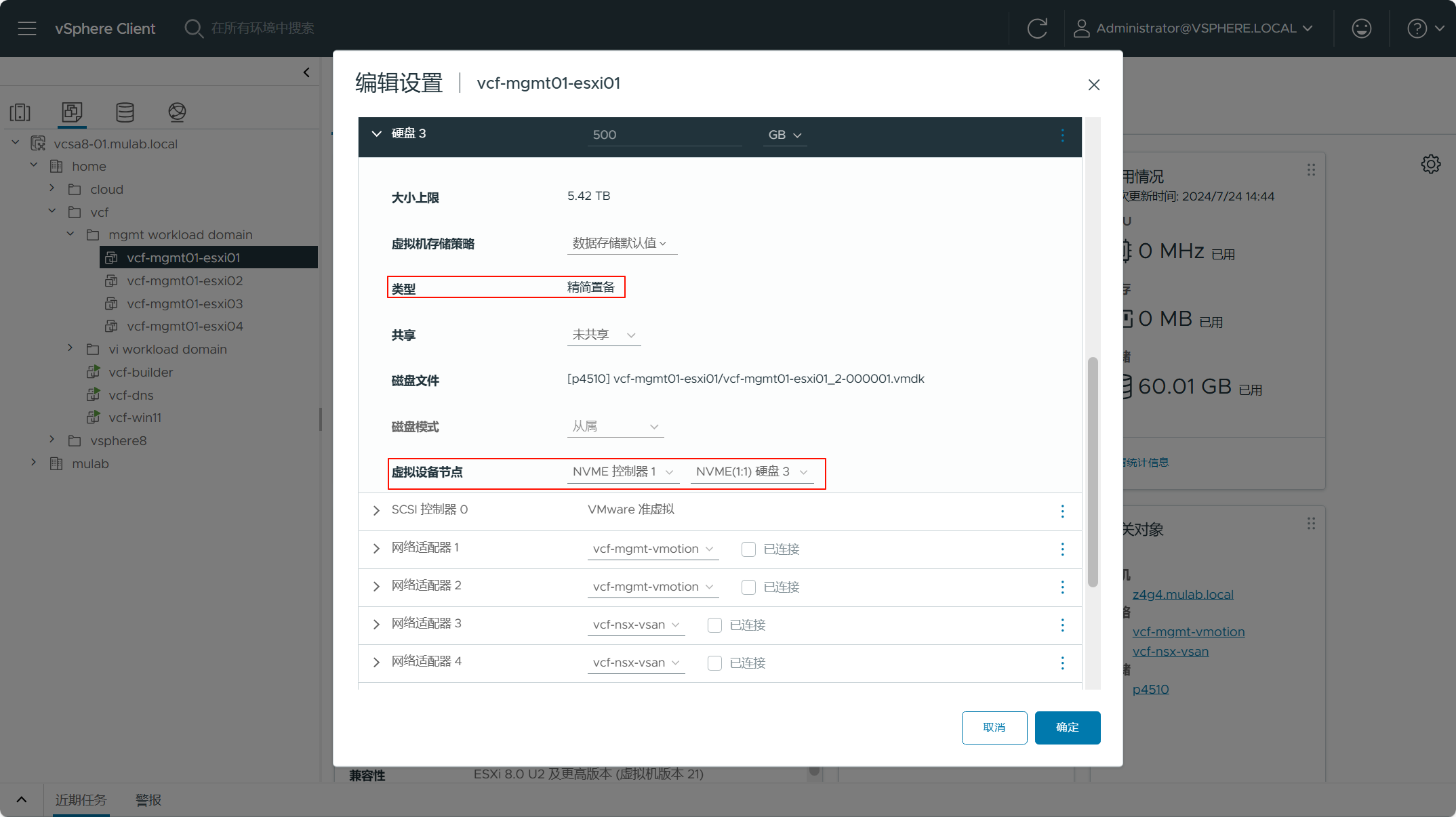Open the Administrator@VSPHERE.LOCAL user menu
This screenshot has width=1456, height=817.
(1194, 28)
